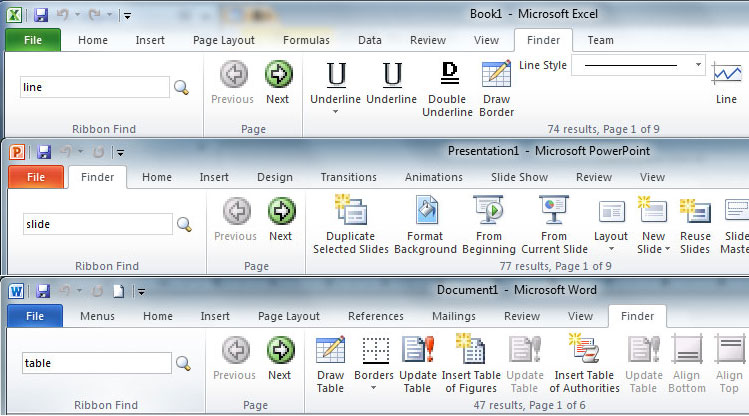Click Reuse Slides in PowerPoint
The width and height of the screenshot is (749, 416).
(x=695, y=225)
